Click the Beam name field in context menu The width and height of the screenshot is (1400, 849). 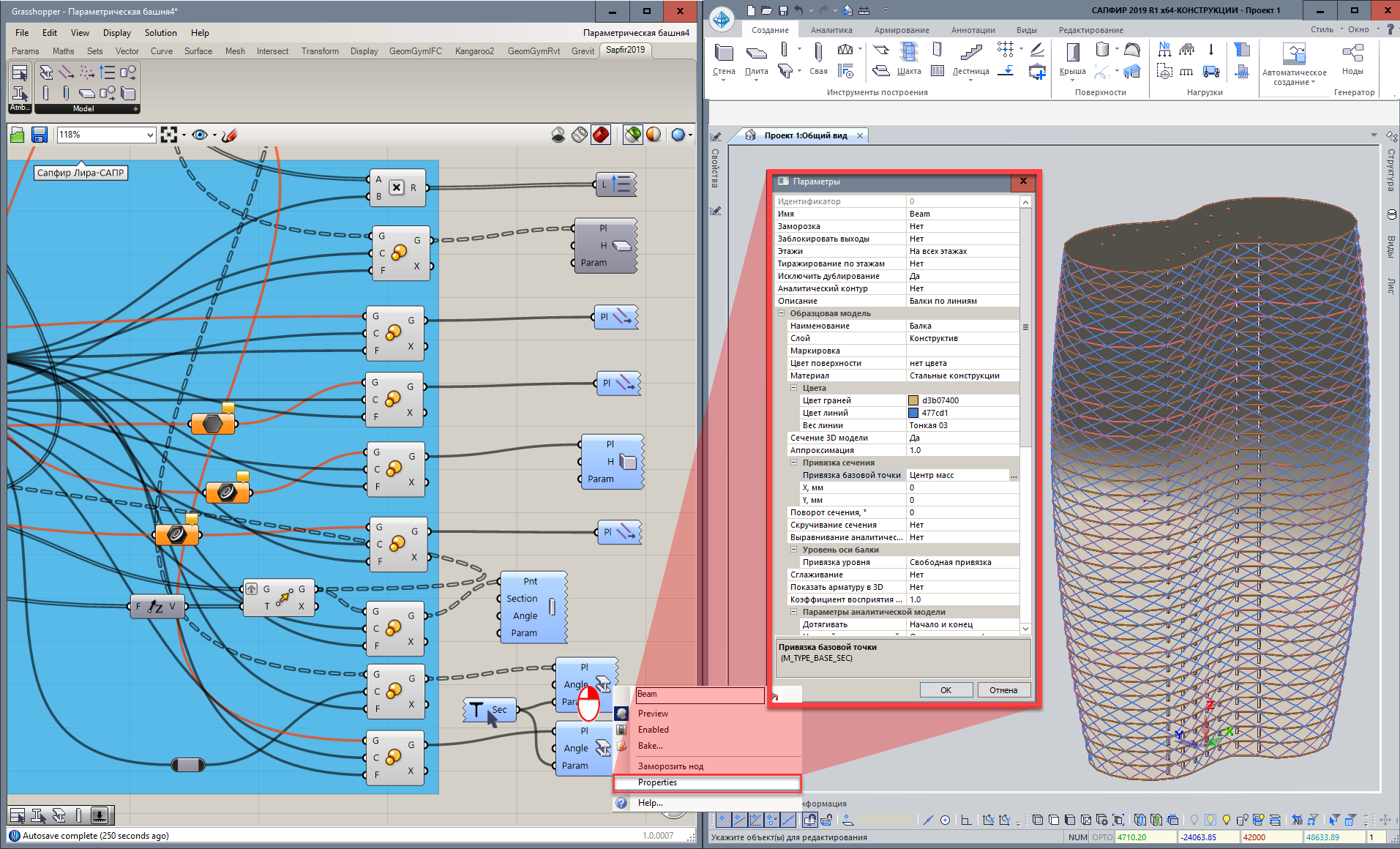point(699,695)
